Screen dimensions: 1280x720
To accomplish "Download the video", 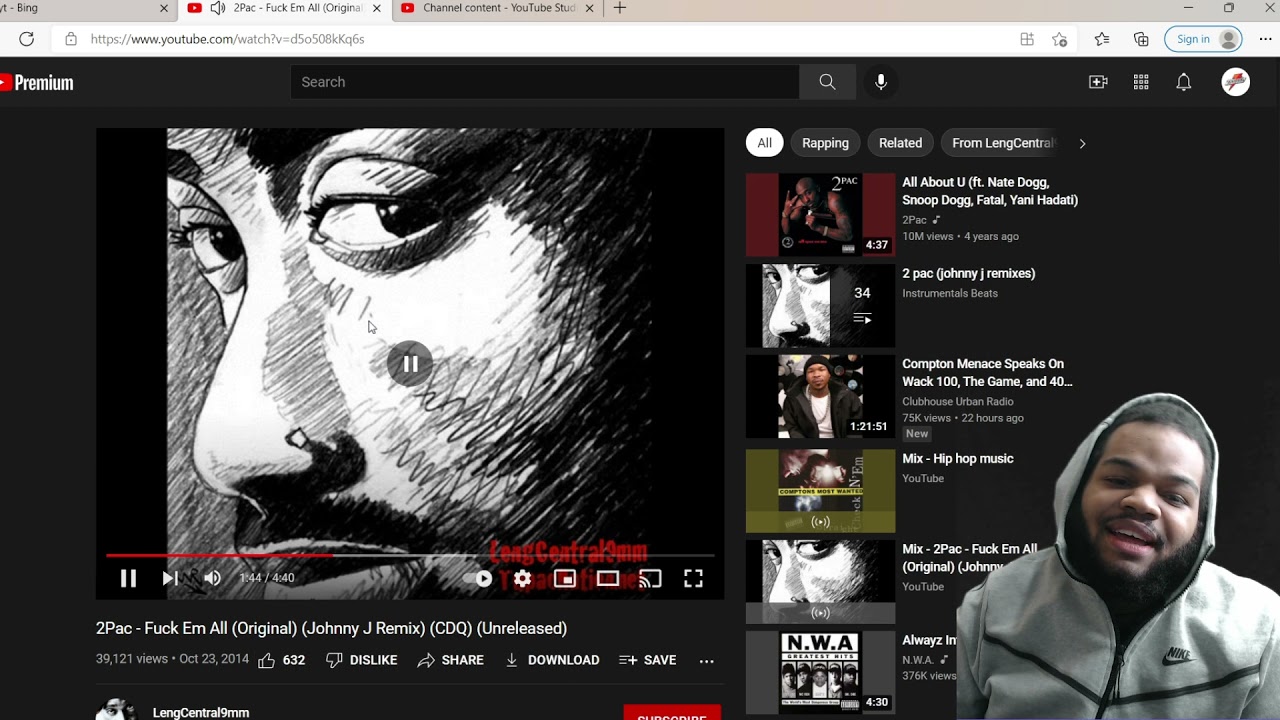I will coord(552,660).
